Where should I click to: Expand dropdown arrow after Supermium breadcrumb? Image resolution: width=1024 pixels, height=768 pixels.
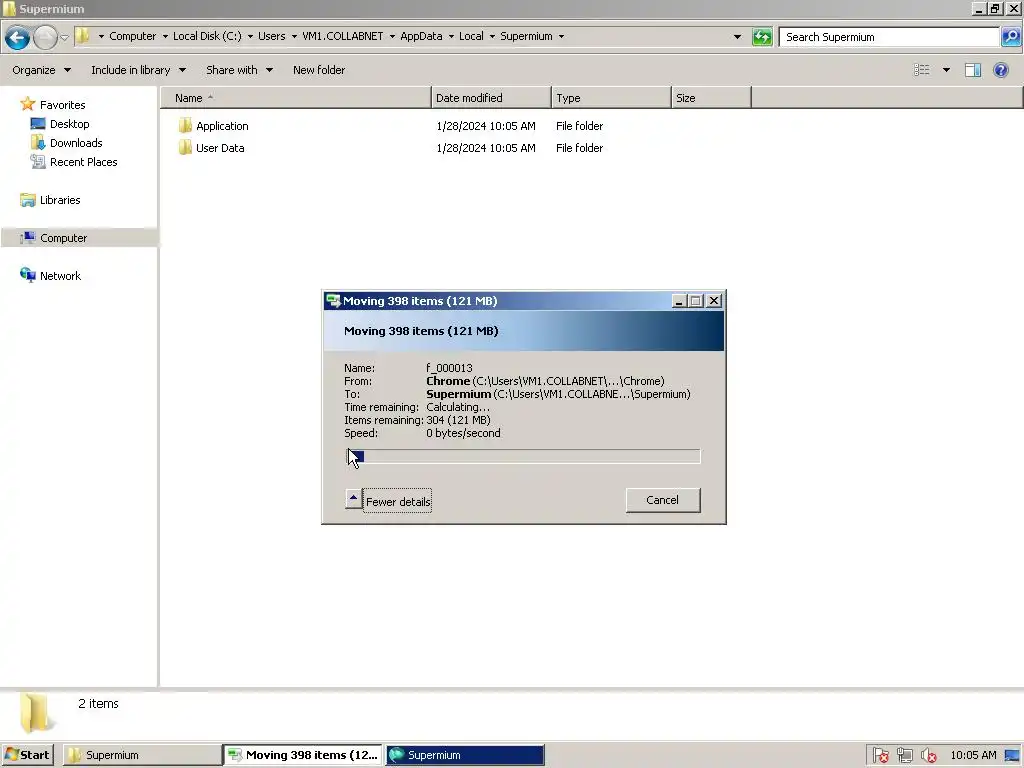(561, 37)
